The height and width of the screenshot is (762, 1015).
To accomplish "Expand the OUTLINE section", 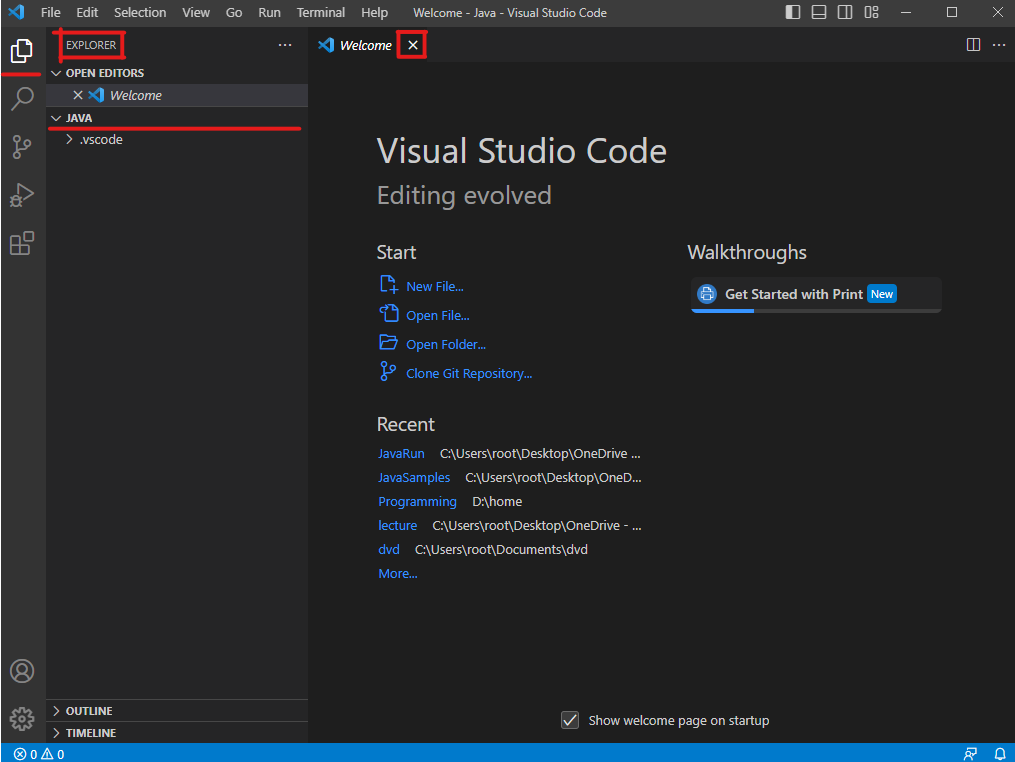I will (88, 711).
